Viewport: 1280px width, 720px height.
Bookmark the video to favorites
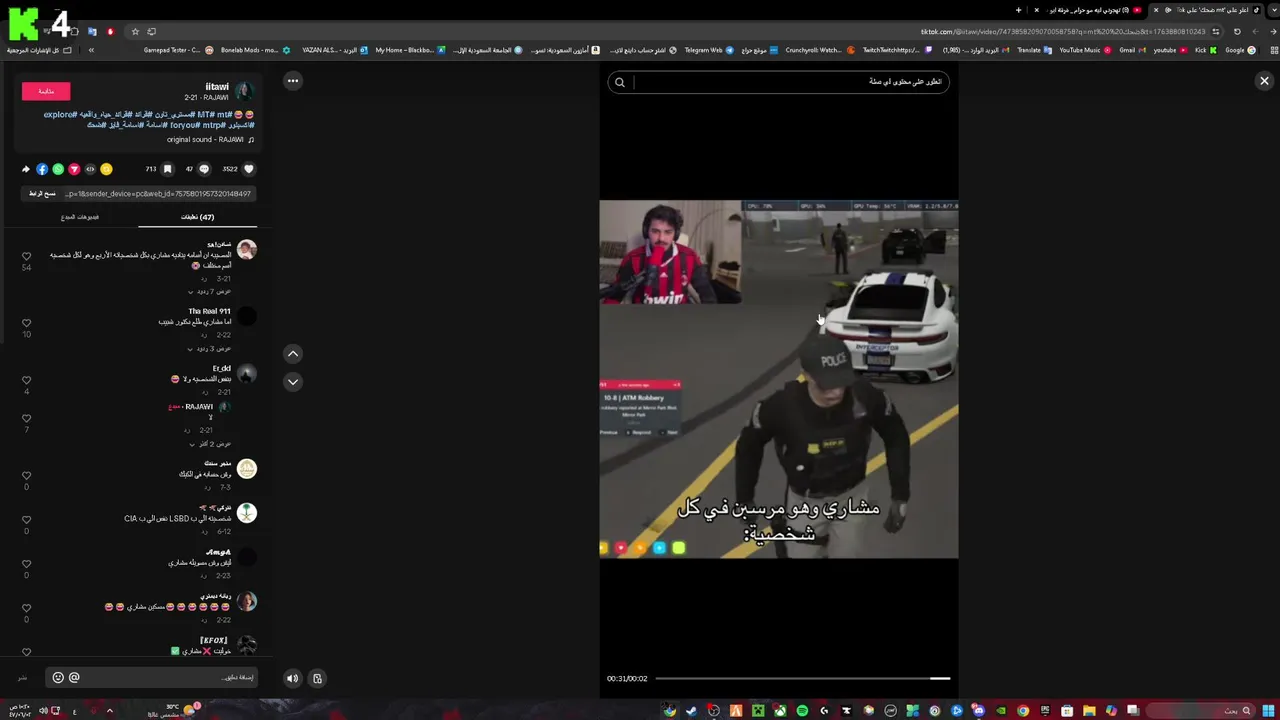pos(167,169)
